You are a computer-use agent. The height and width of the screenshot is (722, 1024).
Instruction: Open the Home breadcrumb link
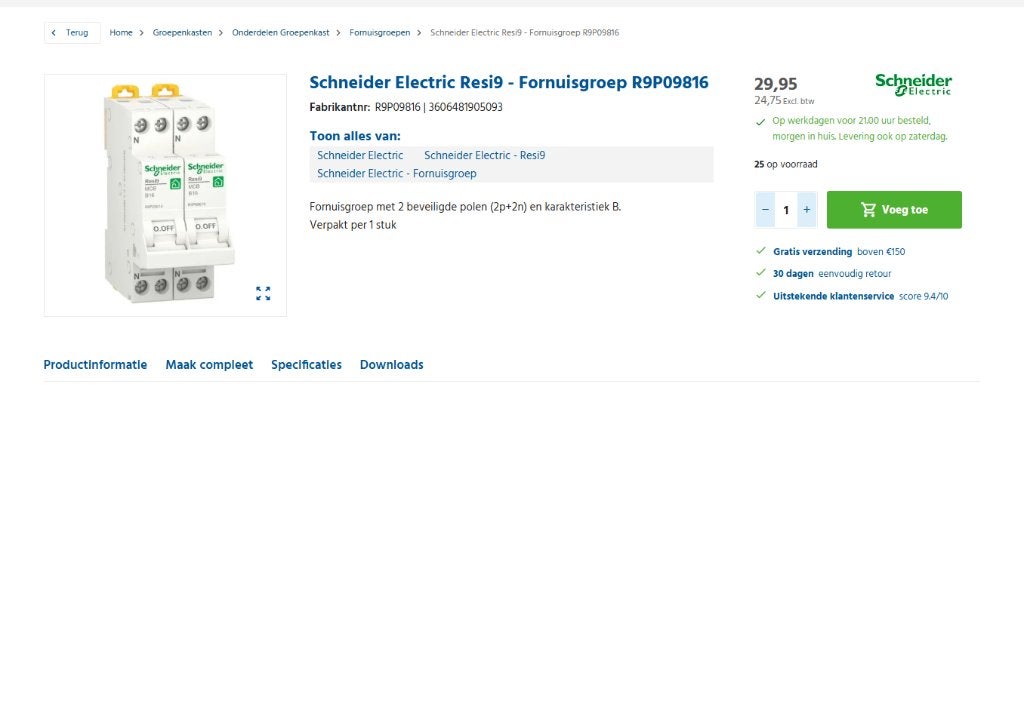click(x=121, y=33)
